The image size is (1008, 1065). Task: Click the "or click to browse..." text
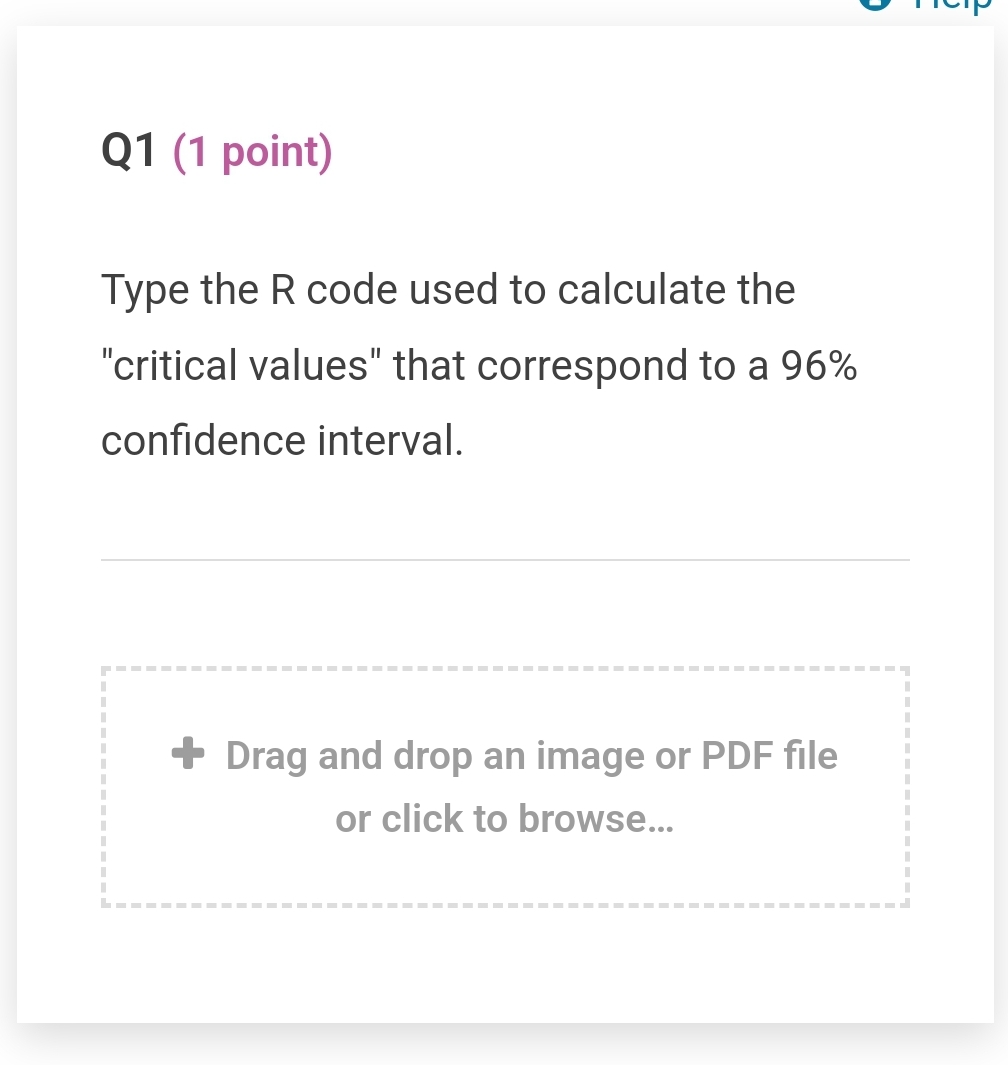pyautogui.click(x=505, y=819)
